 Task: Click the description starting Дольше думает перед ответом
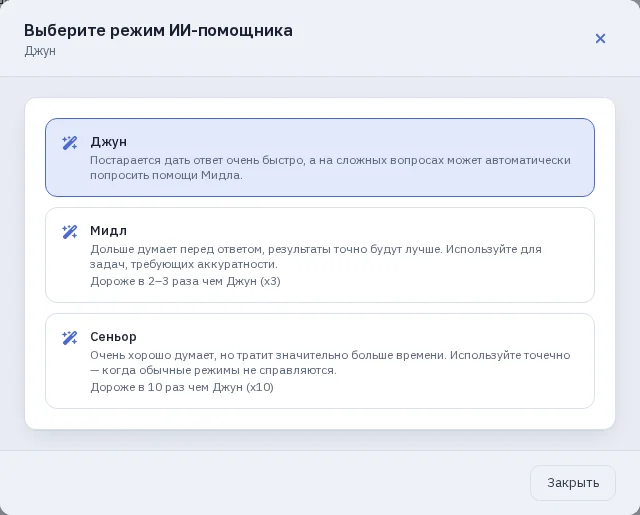316,257
